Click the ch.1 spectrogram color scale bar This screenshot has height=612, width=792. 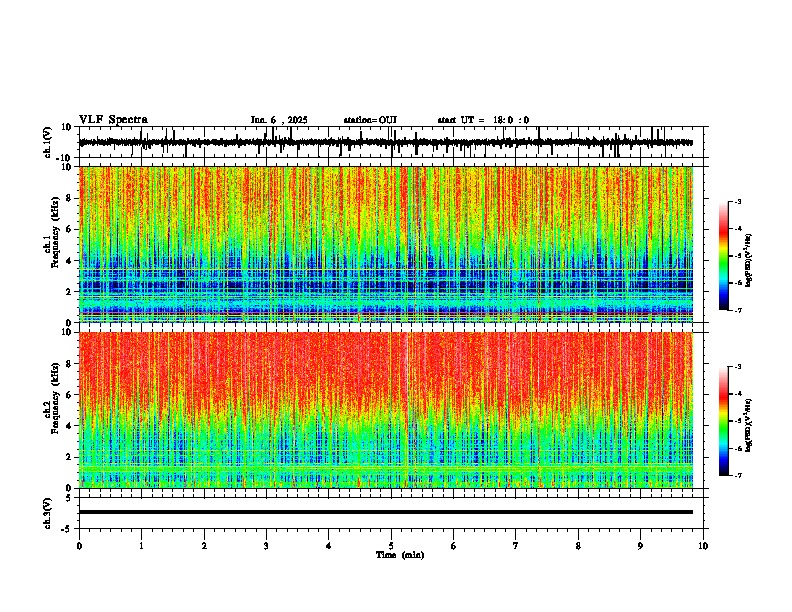click(724, 256)
